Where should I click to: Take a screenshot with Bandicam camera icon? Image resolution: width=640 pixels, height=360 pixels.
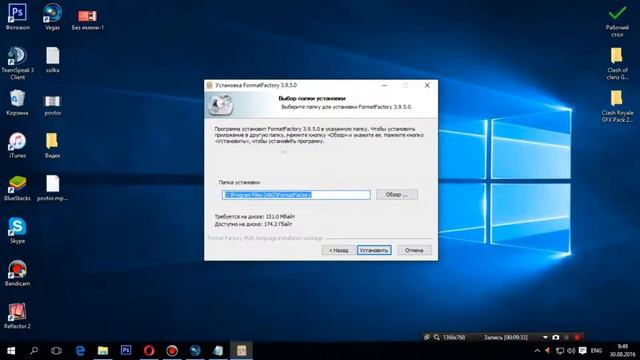click(x=556, y=338)
